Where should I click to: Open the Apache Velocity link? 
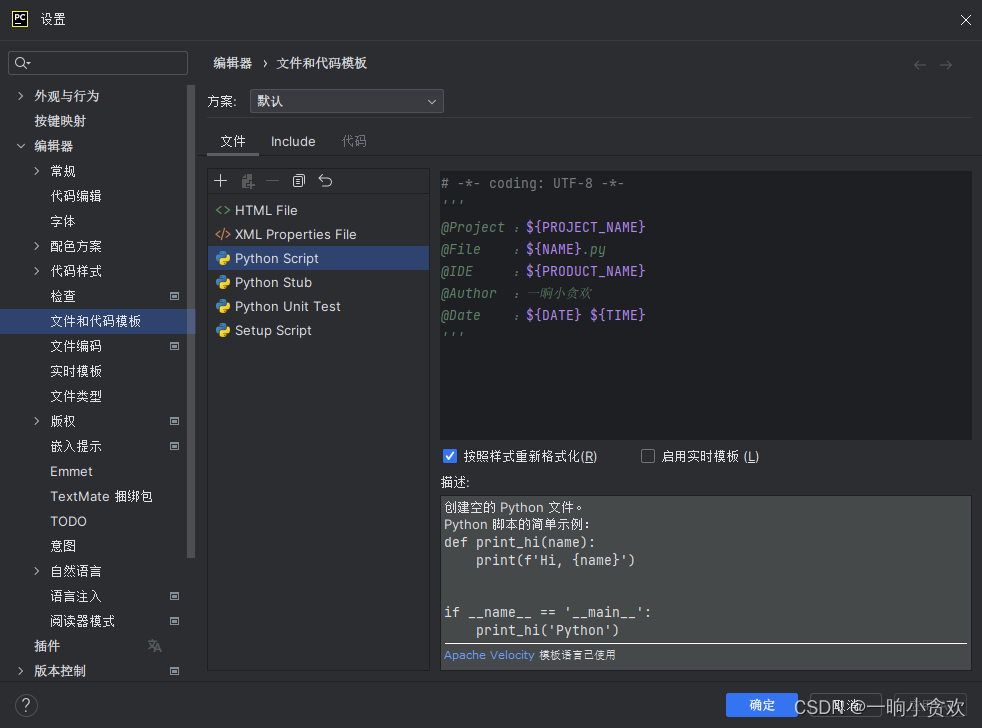click(x=489, y=655)
